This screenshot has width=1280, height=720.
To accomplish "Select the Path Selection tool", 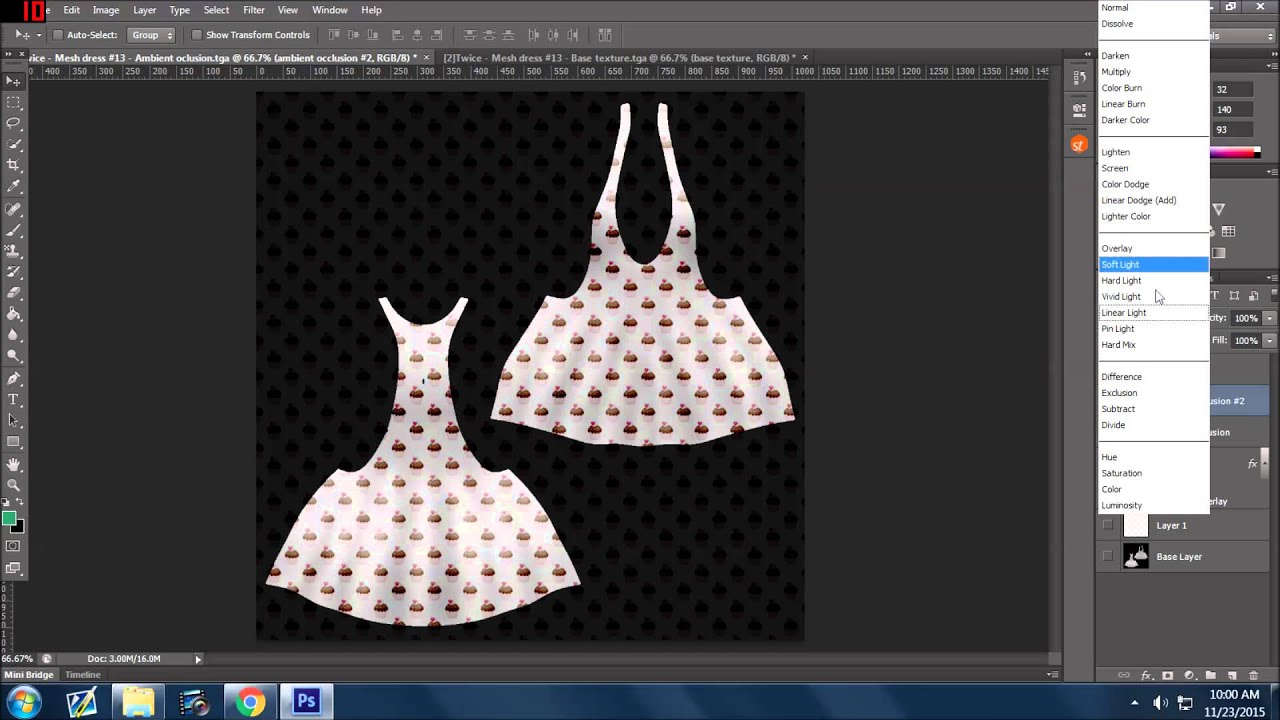I will coord(13,421).
